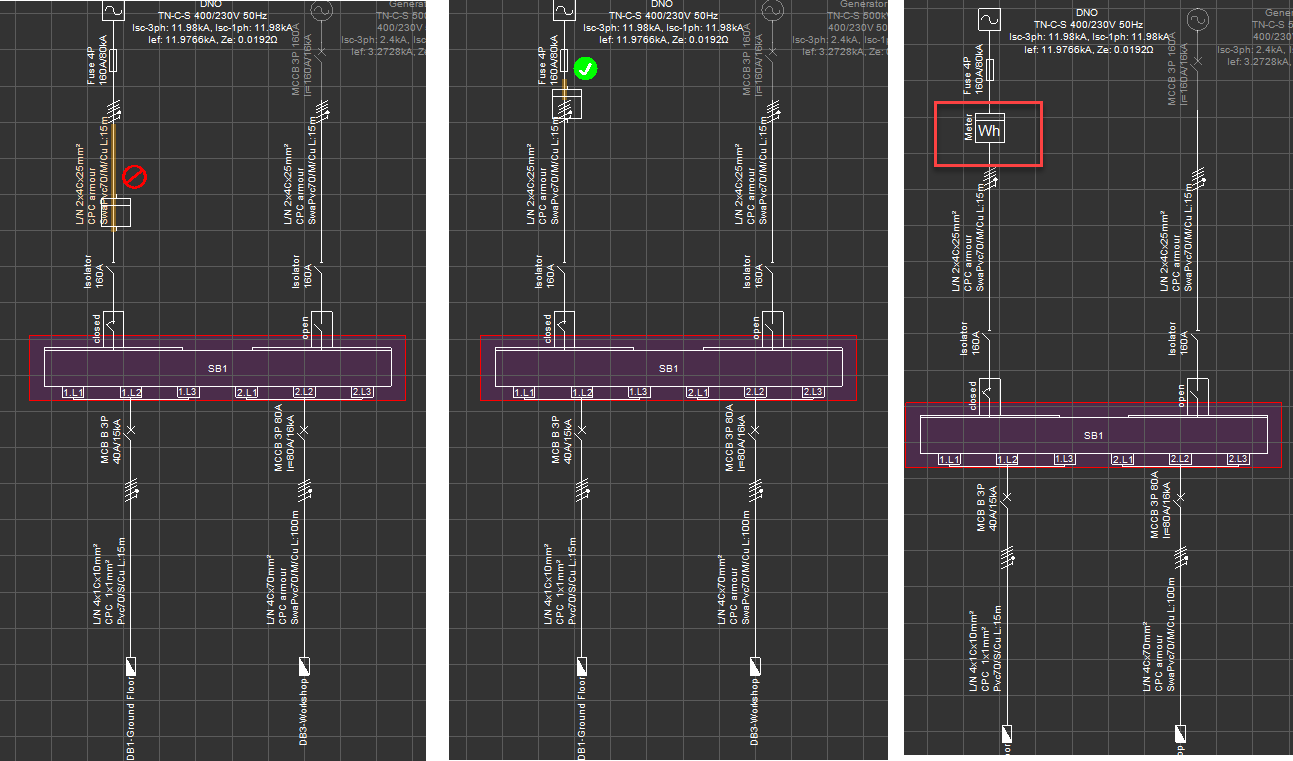Click terminal 2.L3 on SB1 in left diagram
The width and height of the screenshot is (1293, 761).
point(363,390)
